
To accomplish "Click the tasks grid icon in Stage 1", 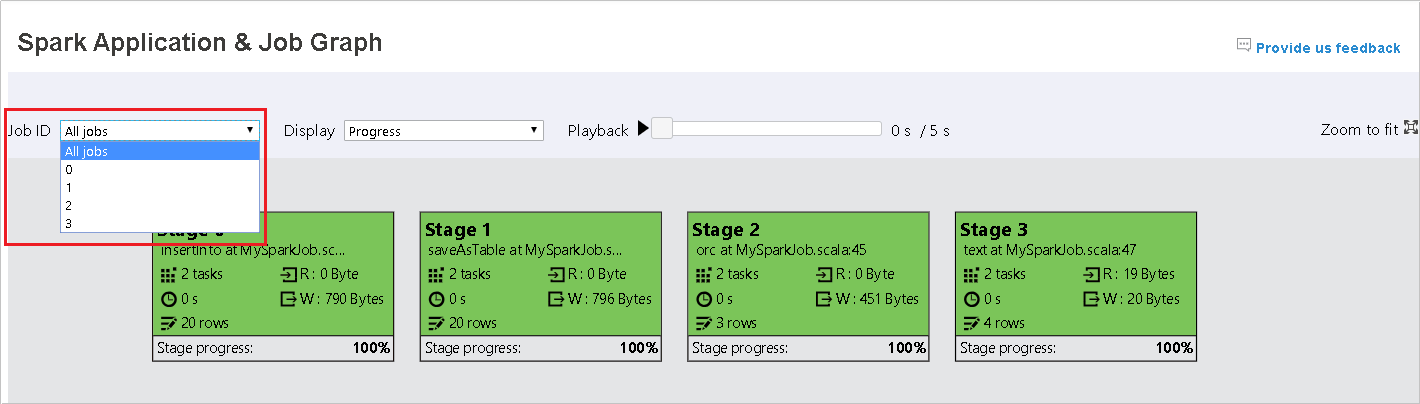I will pyautogui.click(x=436, y=274).
